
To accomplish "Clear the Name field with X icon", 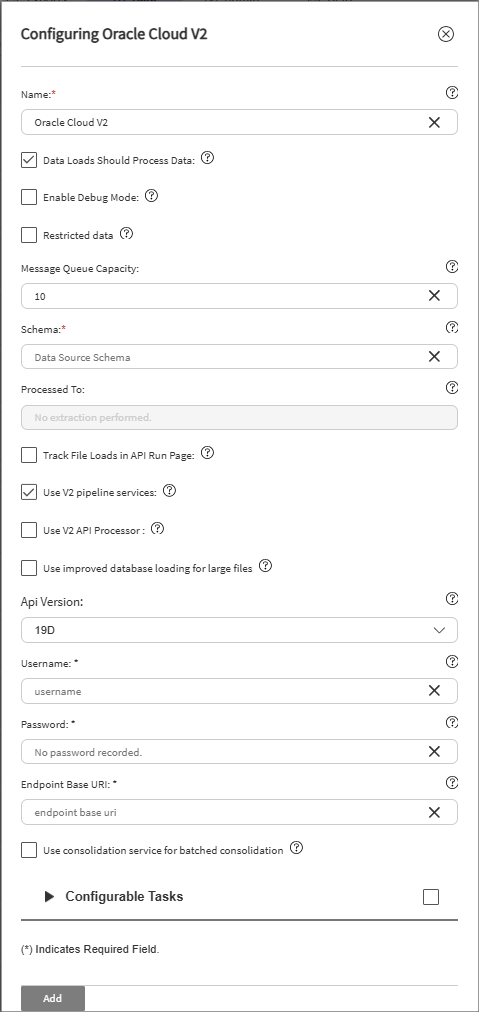I will [434, 122].
